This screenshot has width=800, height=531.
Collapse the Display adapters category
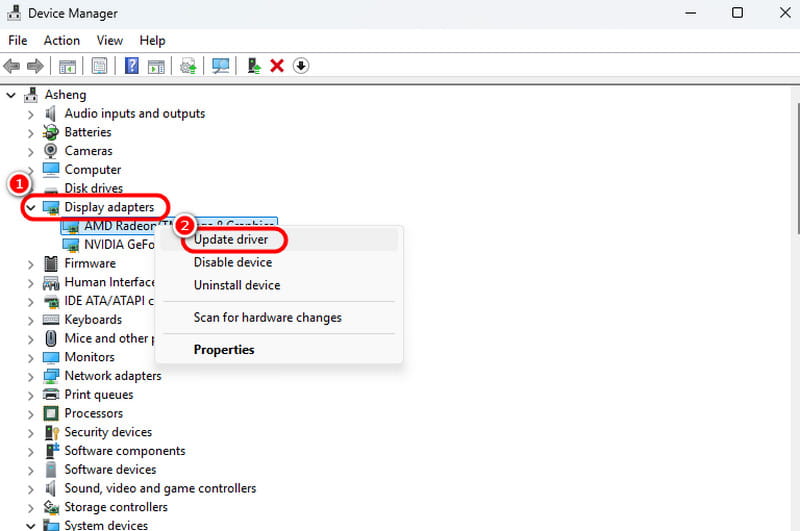click(31, 208)
